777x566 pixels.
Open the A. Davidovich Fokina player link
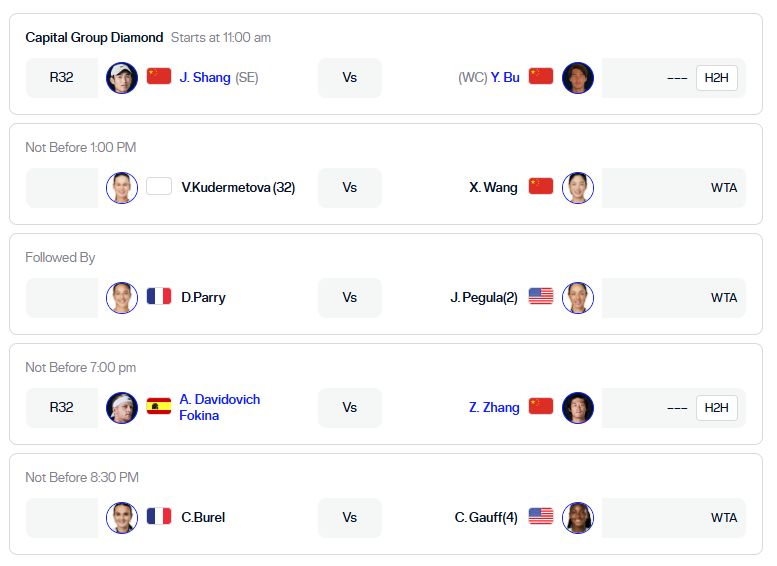[x=219, y=407]
